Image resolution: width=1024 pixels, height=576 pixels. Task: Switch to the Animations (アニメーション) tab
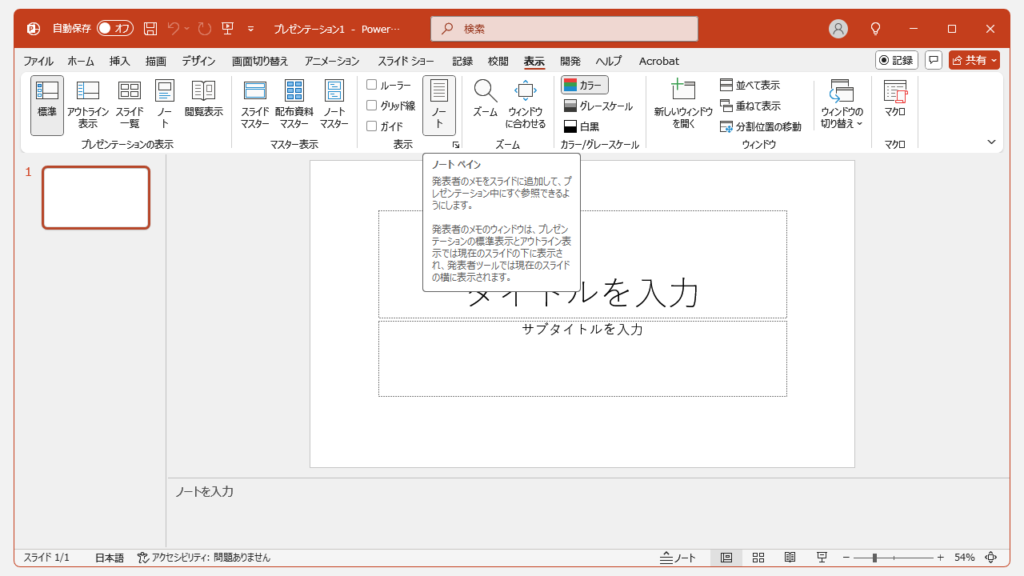click(332, 61)
